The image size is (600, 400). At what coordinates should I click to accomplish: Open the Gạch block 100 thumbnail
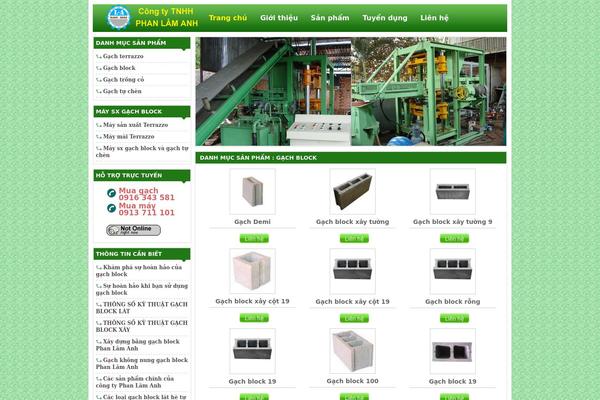[x=352, y=351]
